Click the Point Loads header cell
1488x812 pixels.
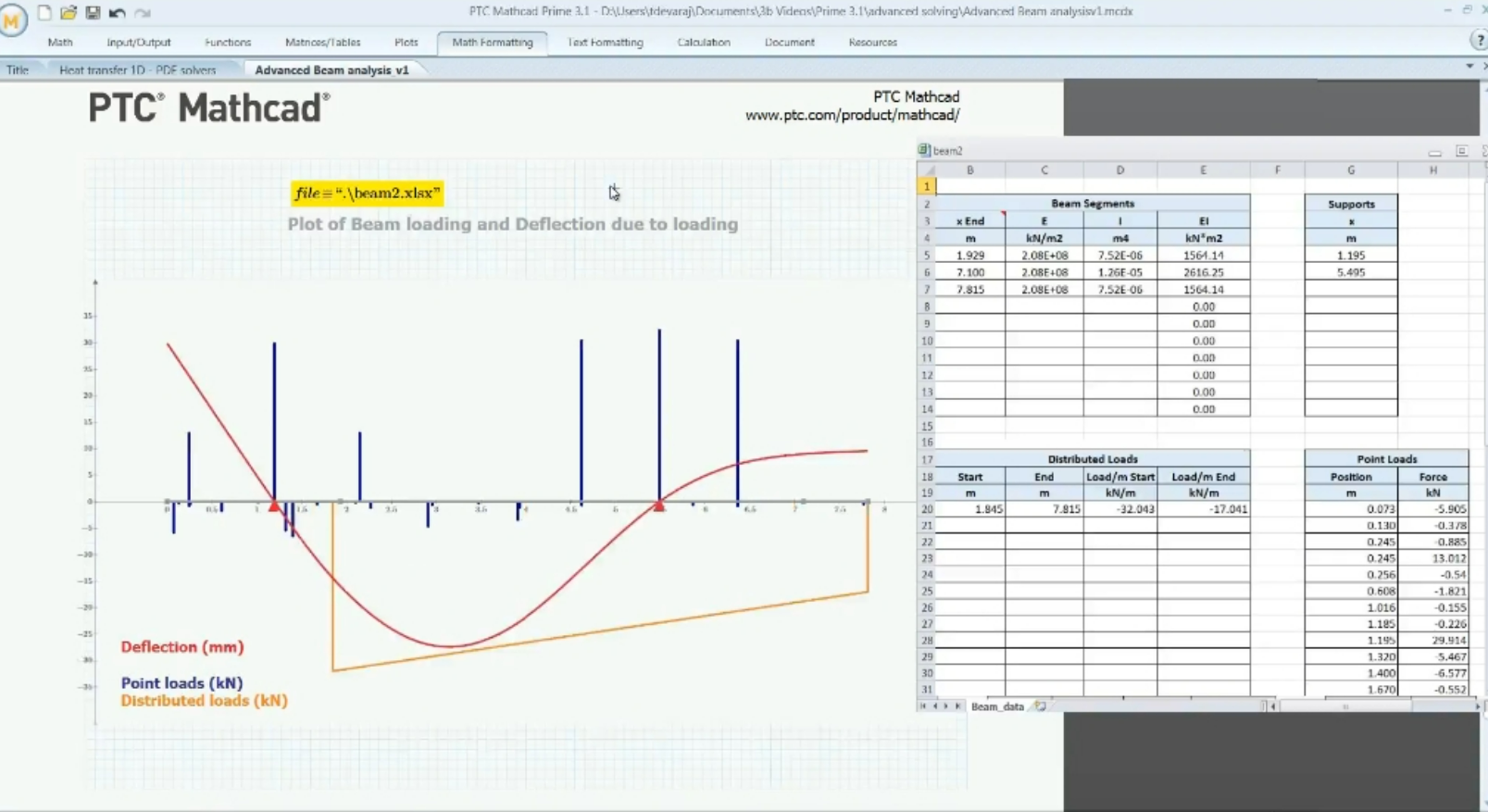[x=1386, y=459]
